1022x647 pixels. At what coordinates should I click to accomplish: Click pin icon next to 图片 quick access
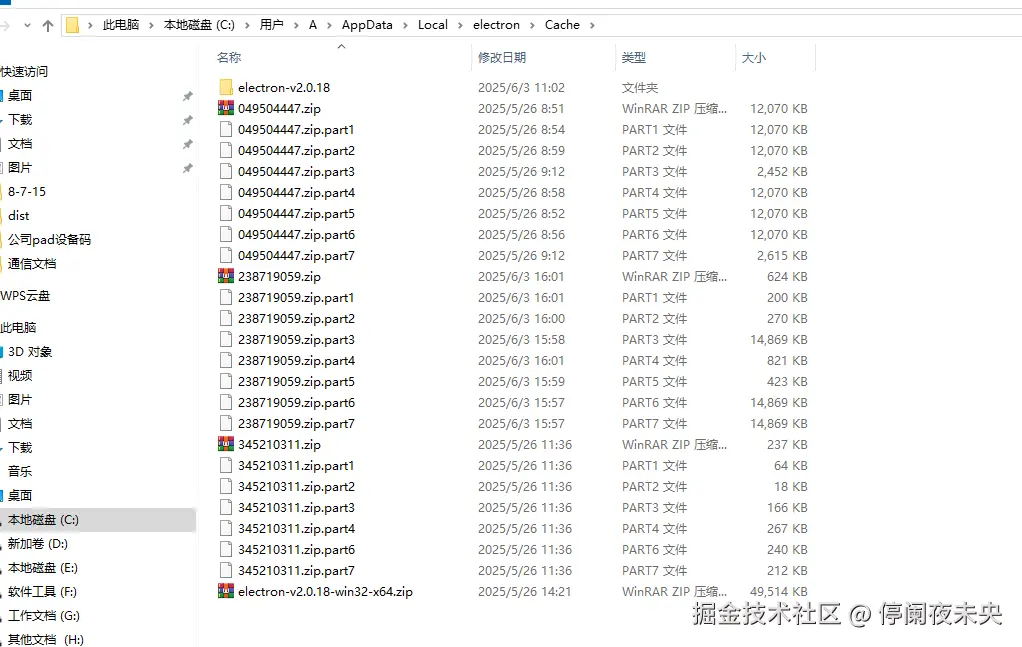(188, 168)
